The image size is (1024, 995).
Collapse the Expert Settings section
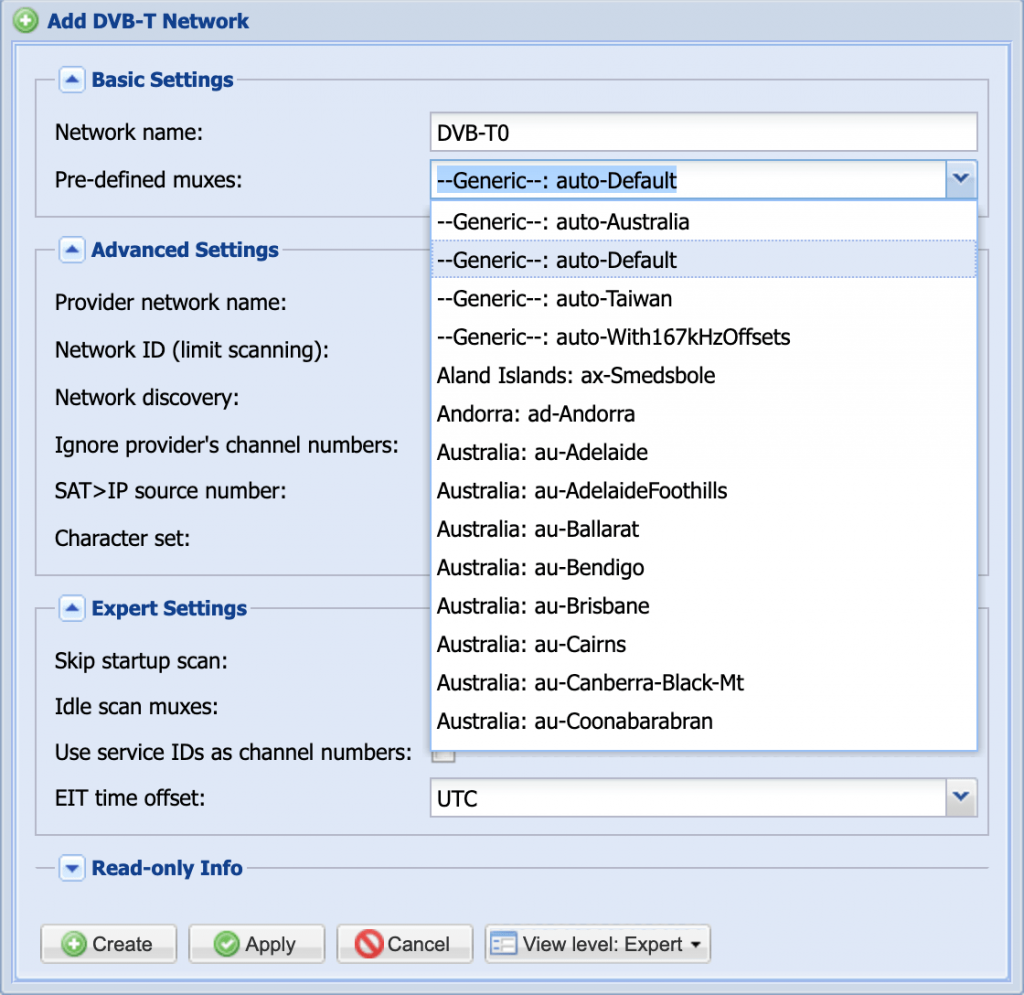(x=71, y=608)
